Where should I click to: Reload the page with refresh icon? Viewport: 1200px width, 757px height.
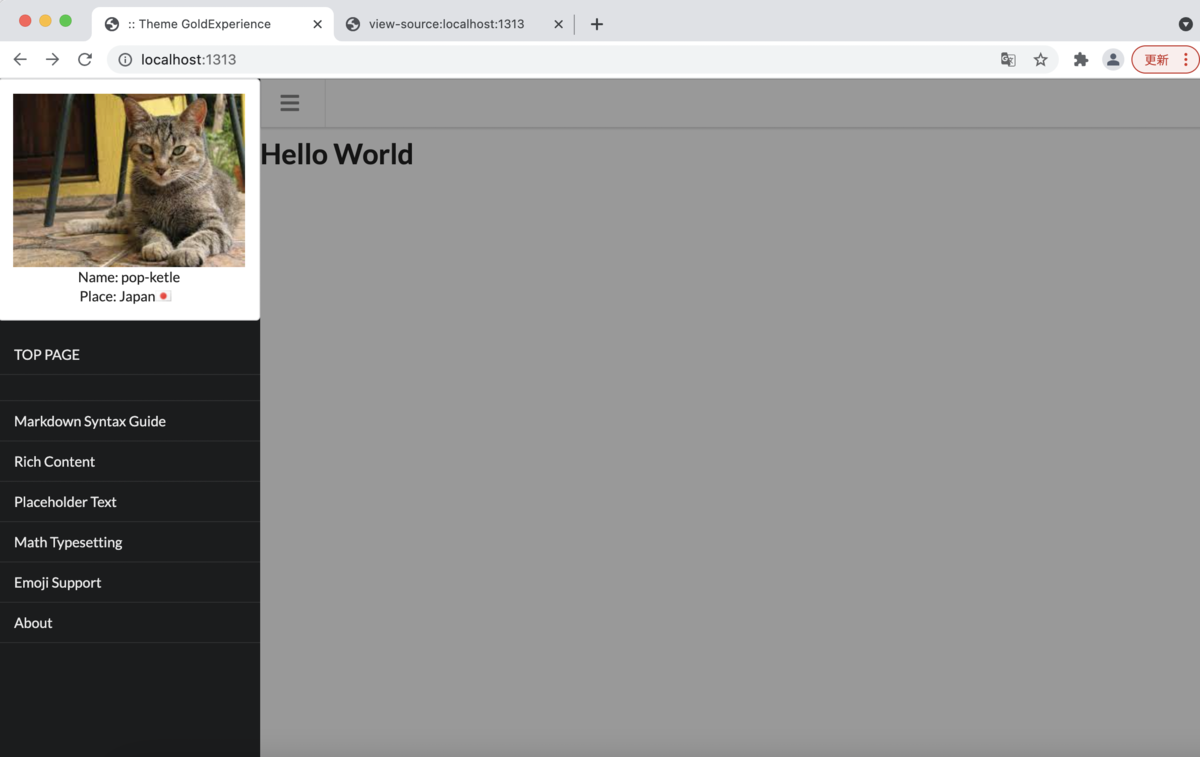pyautogui.click(x=85, y=60)
